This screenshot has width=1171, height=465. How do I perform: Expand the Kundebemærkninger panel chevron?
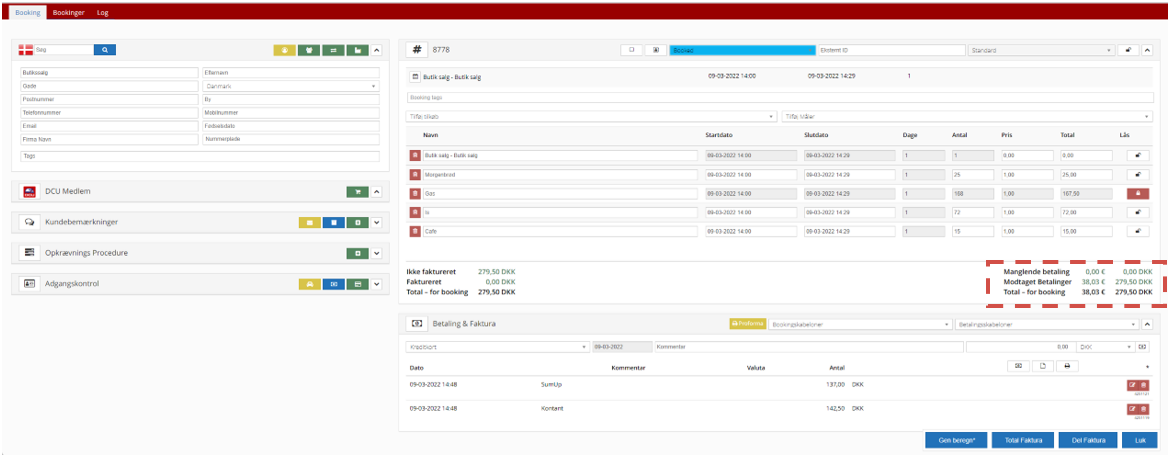tap(377, 223)
